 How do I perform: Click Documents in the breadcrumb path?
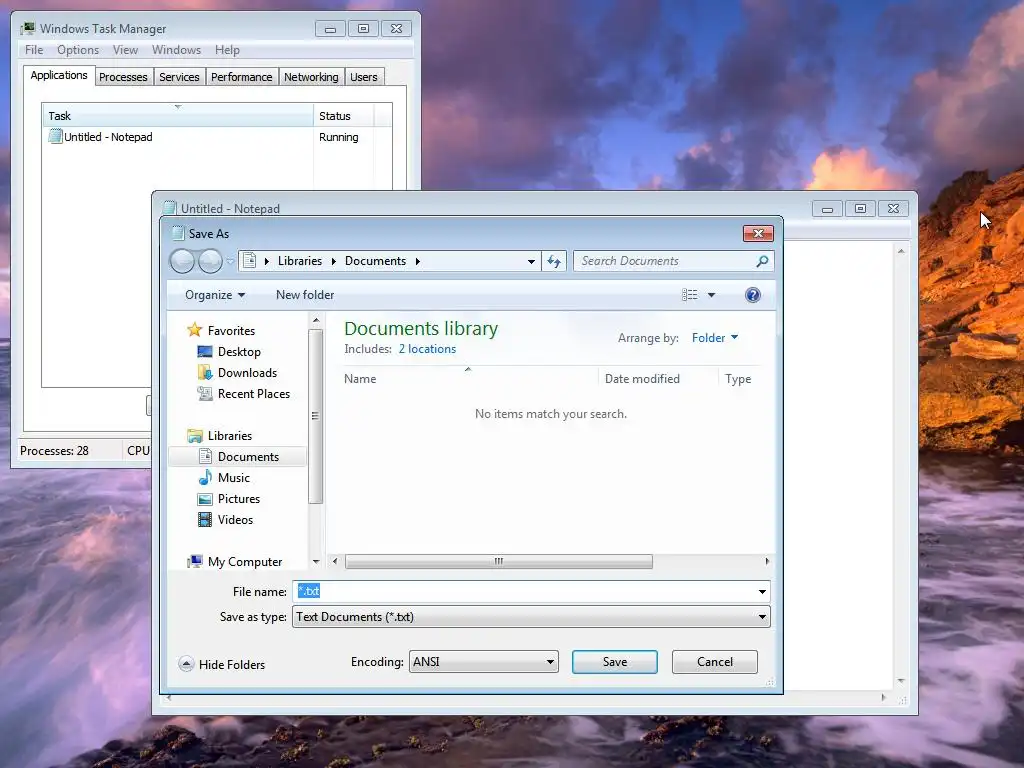click(376, 261)
